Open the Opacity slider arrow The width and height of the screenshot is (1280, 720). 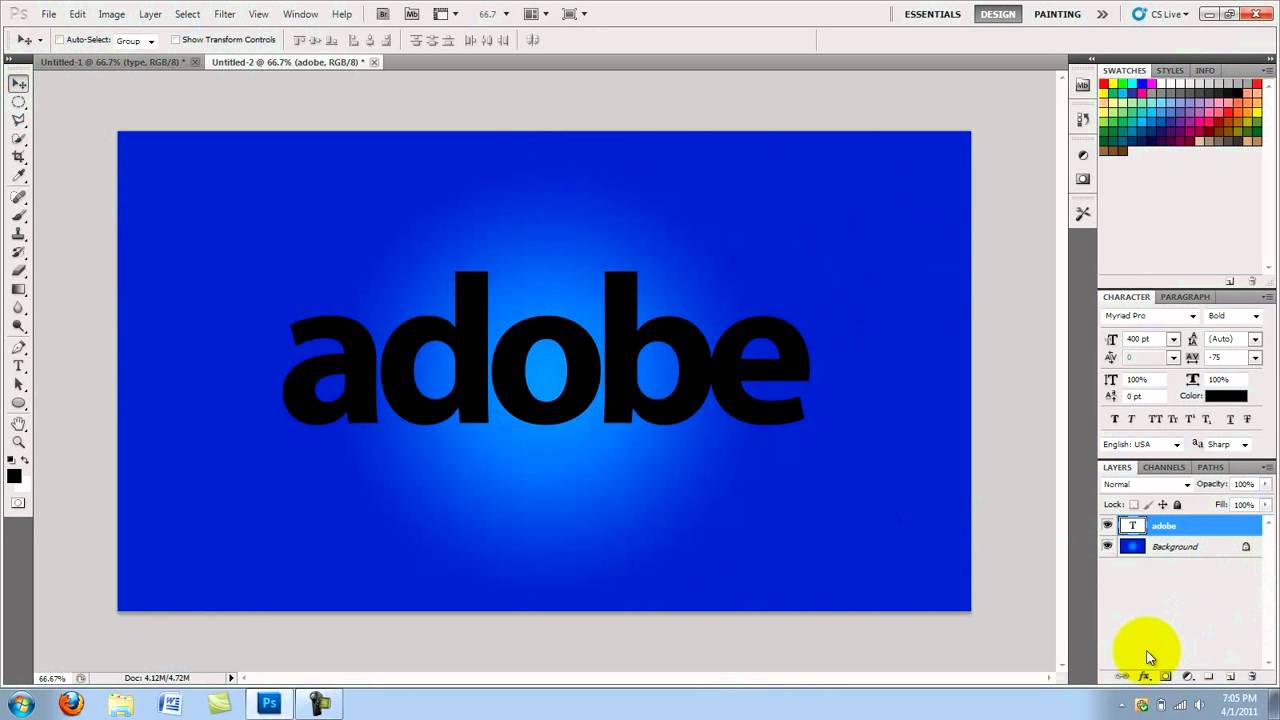(1265, 484)
